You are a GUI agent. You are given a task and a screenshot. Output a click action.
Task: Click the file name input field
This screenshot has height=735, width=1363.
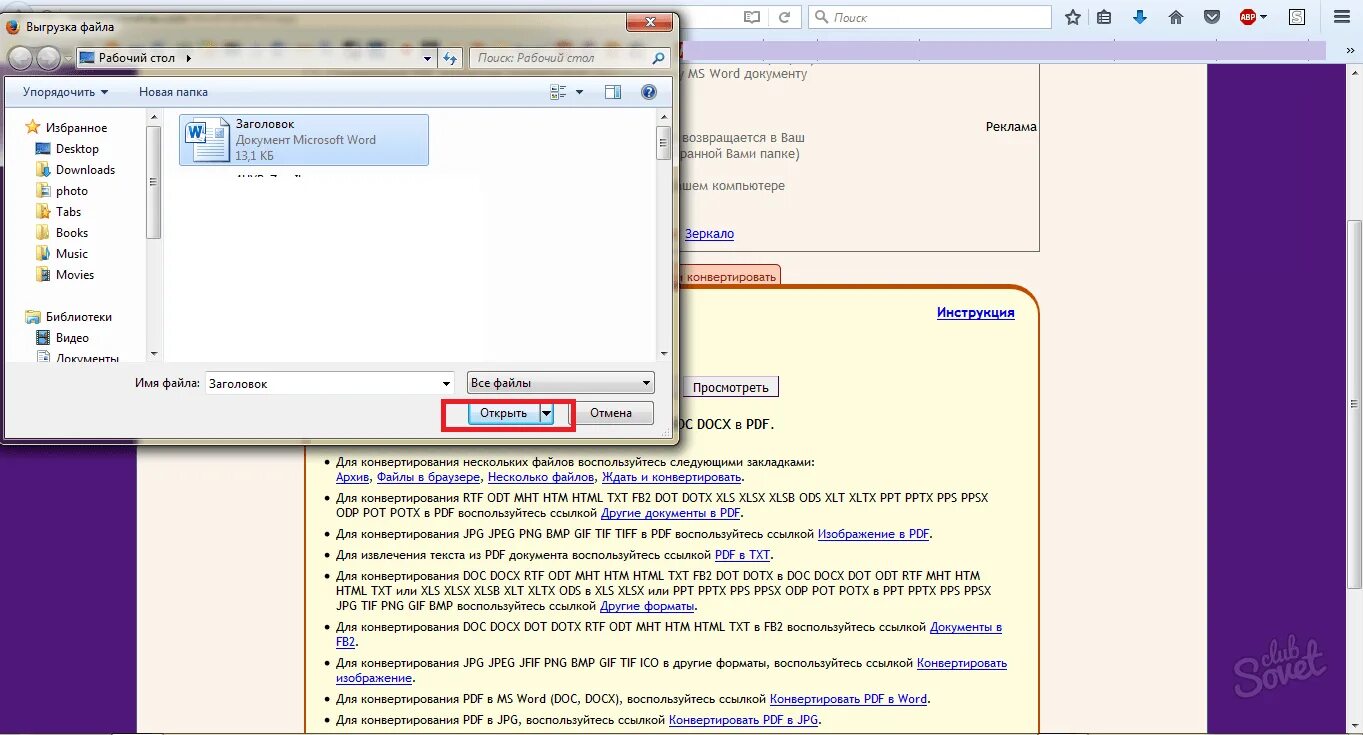[322, 383]
